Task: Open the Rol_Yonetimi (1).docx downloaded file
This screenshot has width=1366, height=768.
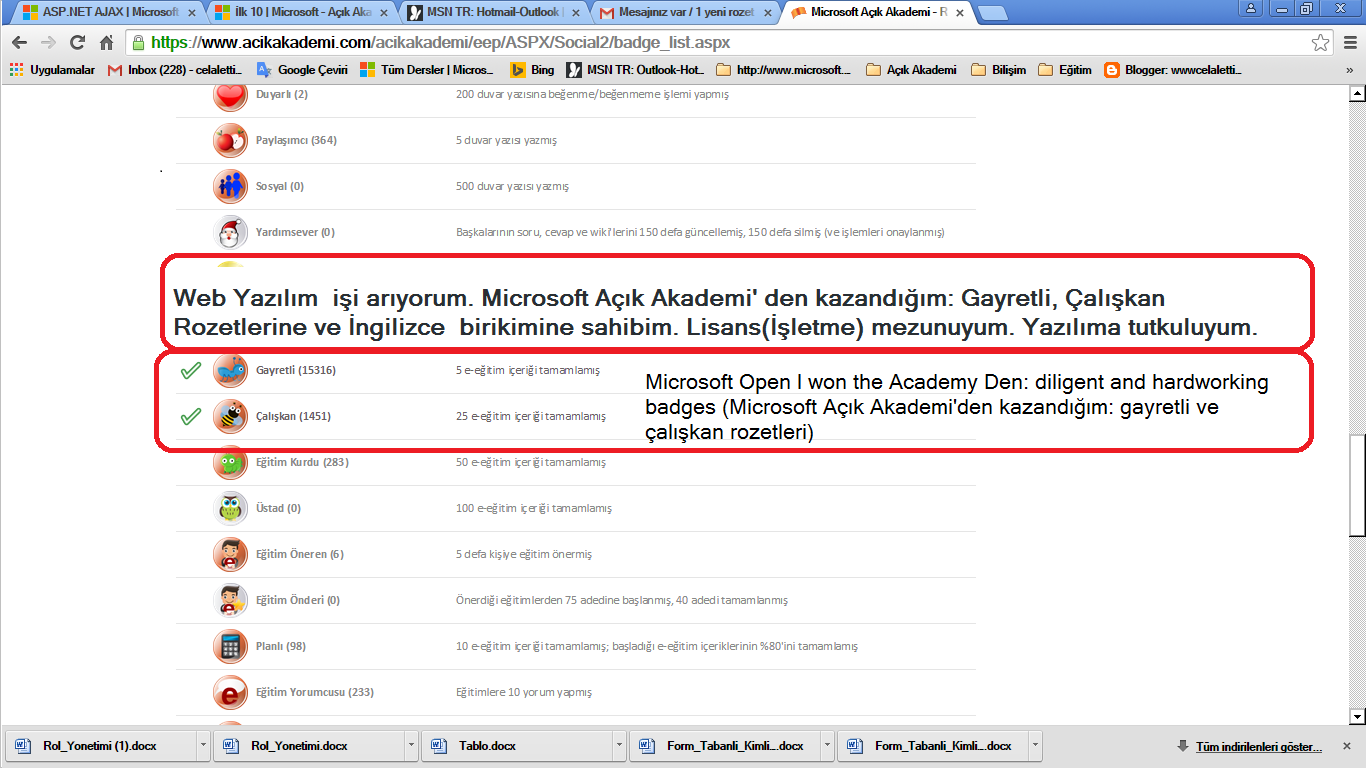Action: point(101,746)
